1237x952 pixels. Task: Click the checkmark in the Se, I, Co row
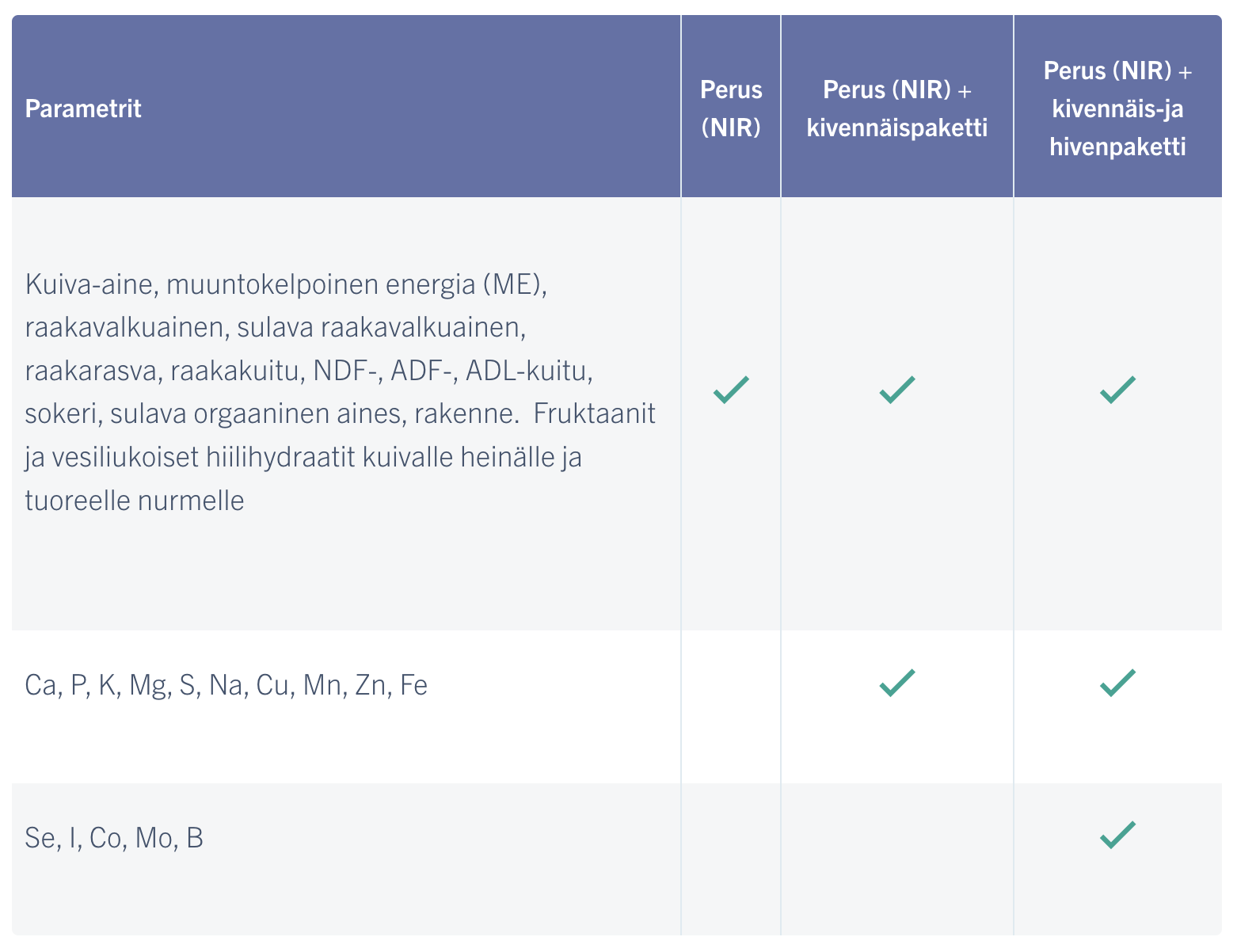coord(1117,835)
